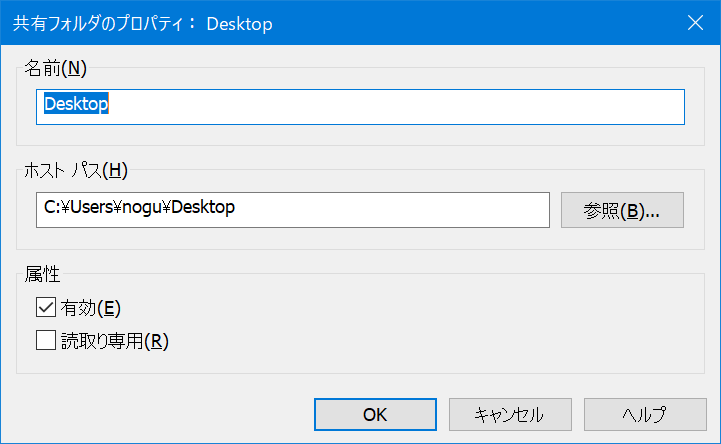Close the 共有フォルダのプロパティ dialog with X
The width and height of the screenshot is (721, 444).
coord(695,23)
